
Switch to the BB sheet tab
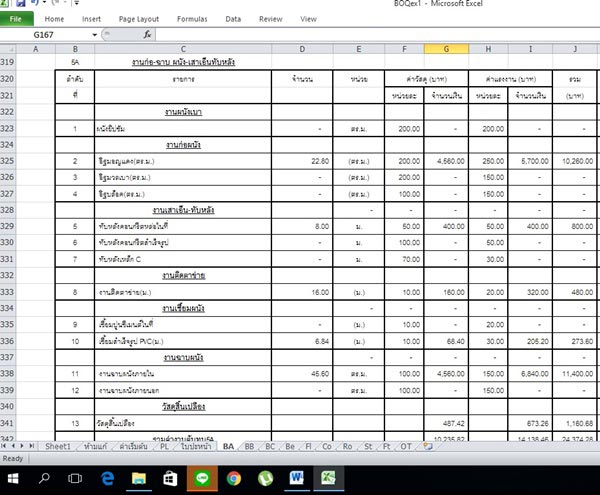(x=249, y=446)
